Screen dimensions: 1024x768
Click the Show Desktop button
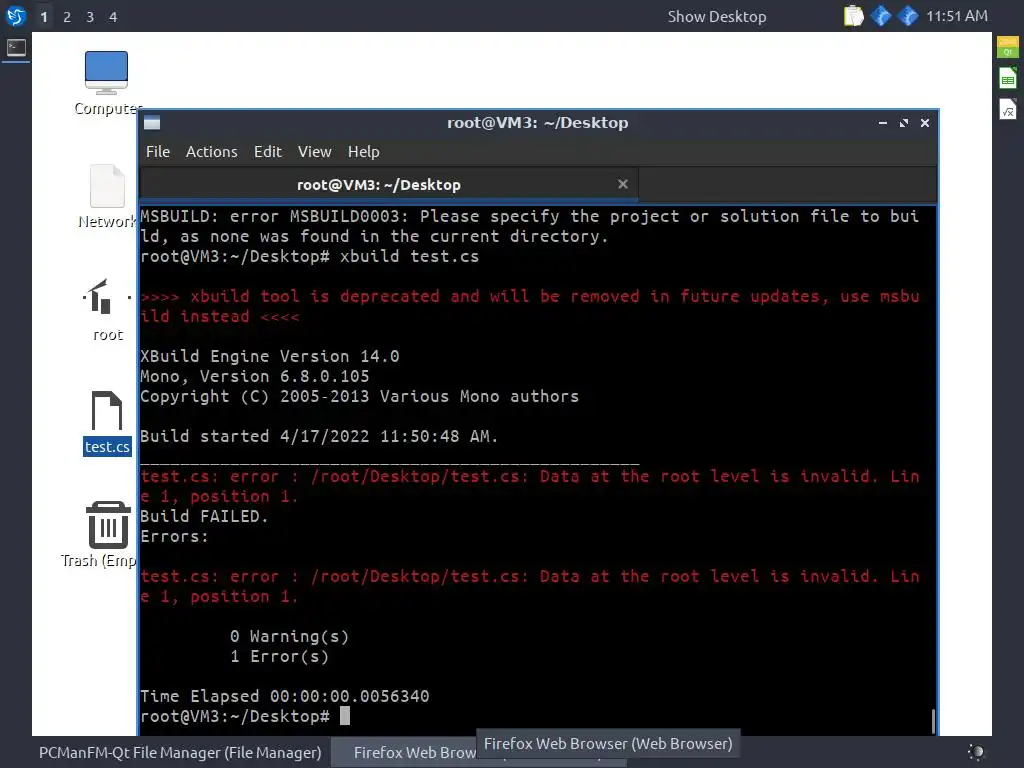(716, 16)
